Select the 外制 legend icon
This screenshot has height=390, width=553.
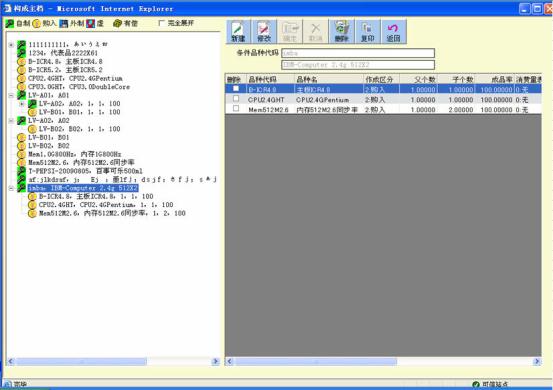[63, 24]
